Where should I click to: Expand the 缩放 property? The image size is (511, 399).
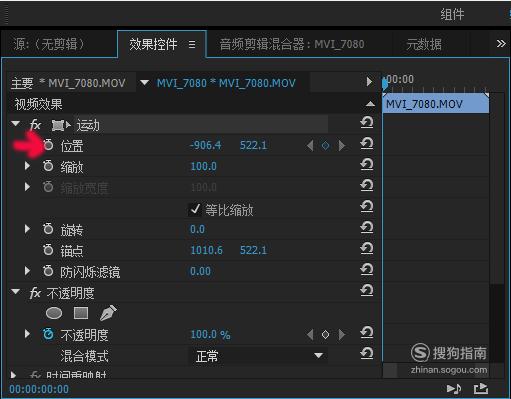(27, 166)
